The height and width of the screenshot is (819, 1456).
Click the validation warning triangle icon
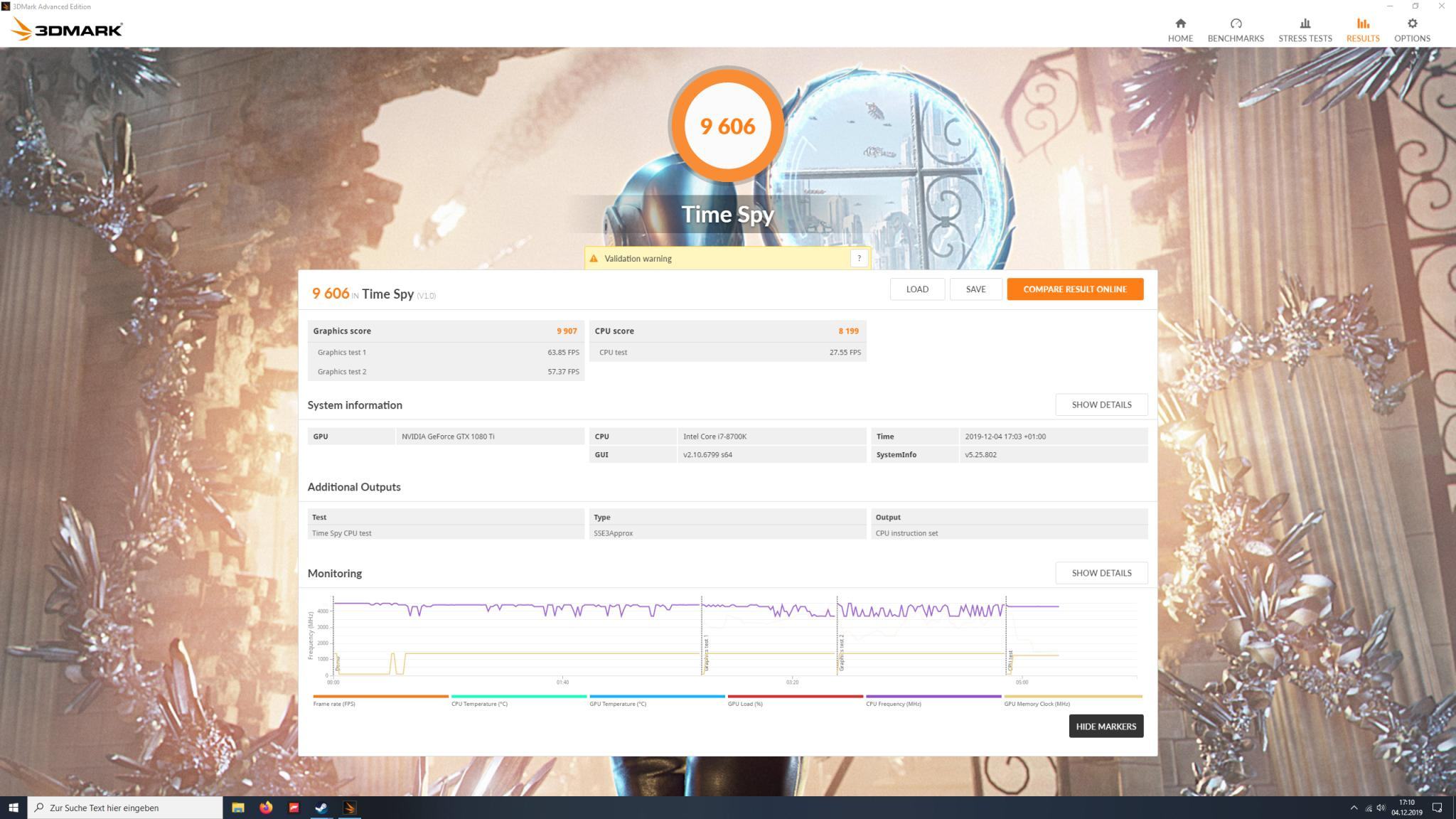click(x=594, y=259)
